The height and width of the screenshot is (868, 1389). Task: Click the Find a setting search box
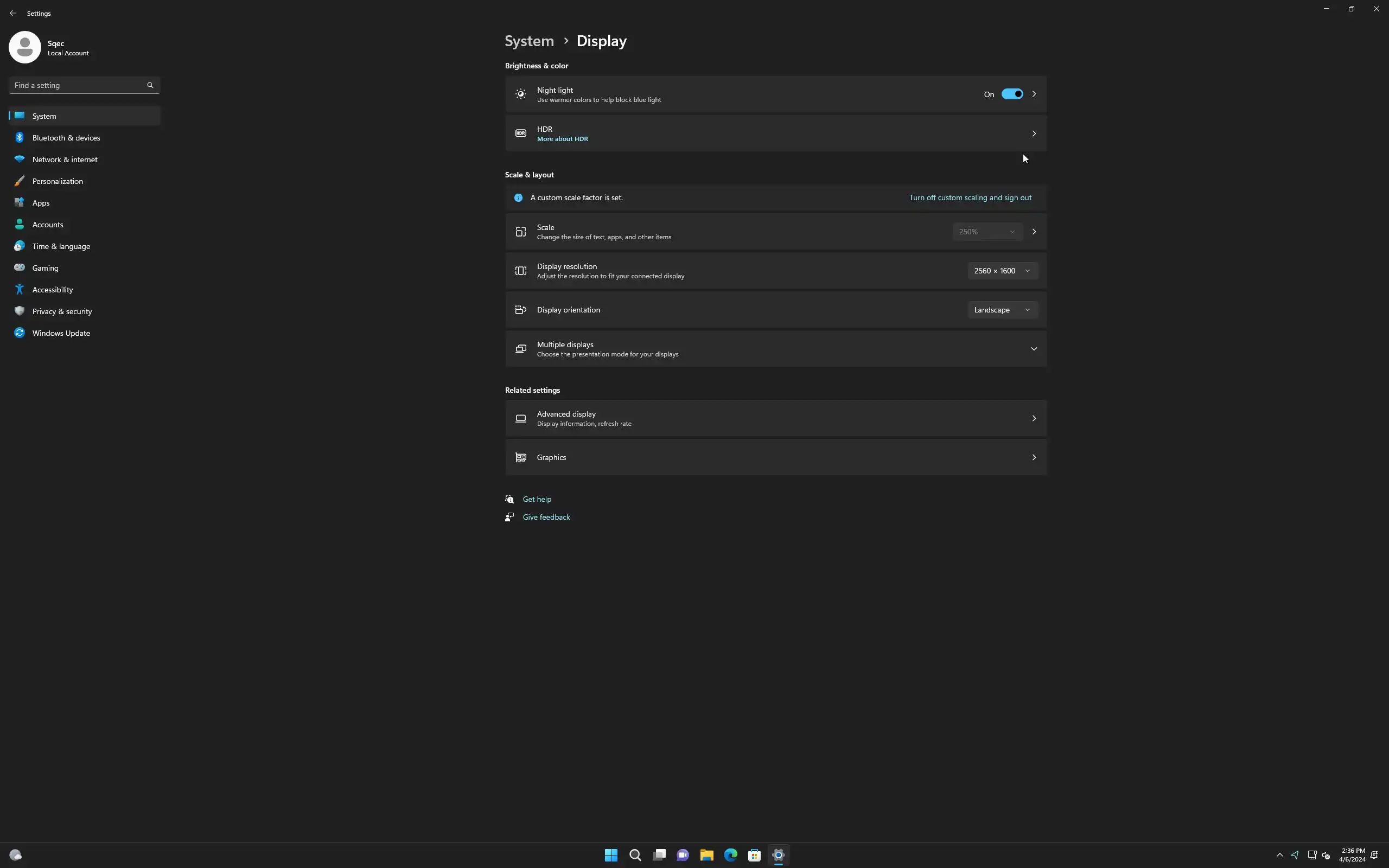[x=78, y=85]
